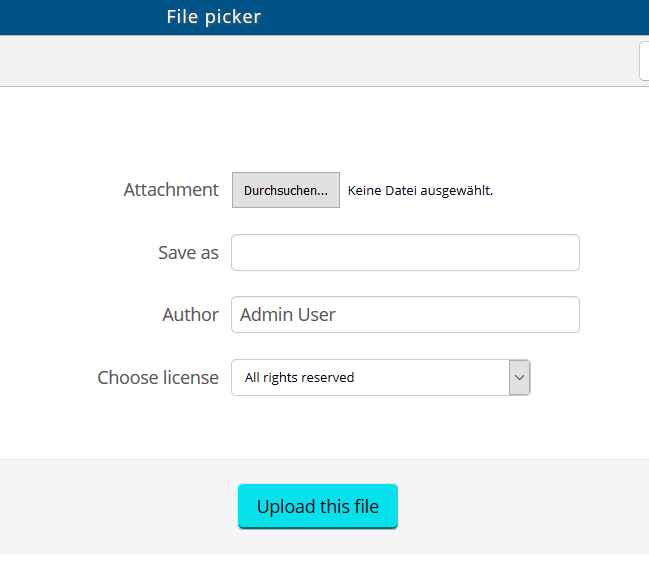
Task: Click the 'Keine Datei ausgewählt.' file status text
Action: click(x=420, y=190)
